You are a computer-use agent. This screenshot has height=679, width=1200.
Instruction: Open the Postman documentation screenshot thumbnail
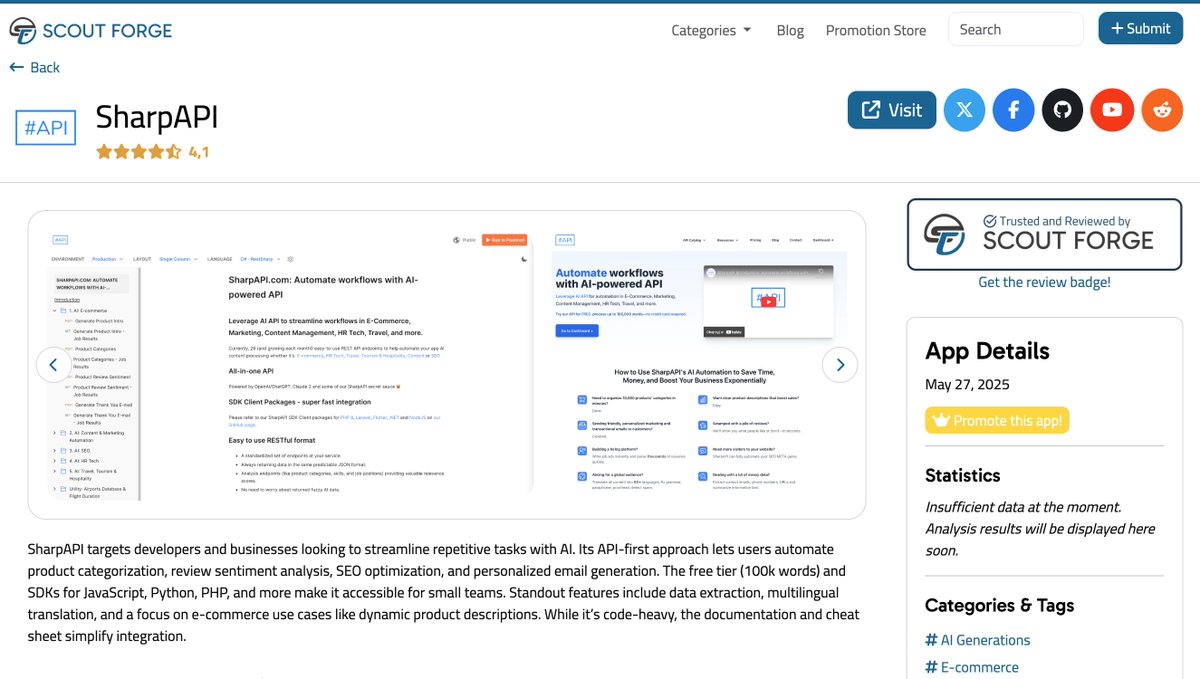pyautogui.click(x=290, y=364)
